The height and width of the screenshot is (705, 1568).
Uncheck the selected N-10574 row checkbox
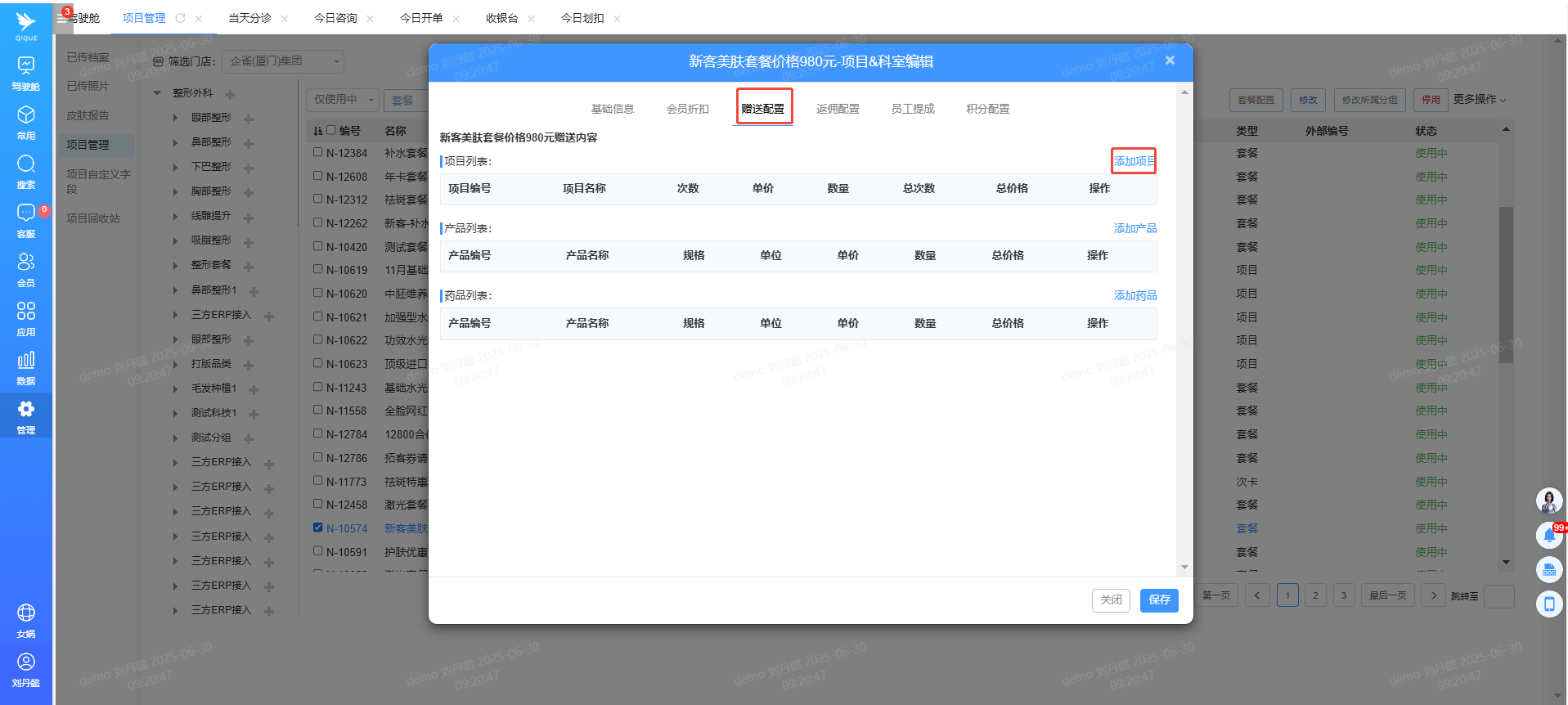point(318,528)
